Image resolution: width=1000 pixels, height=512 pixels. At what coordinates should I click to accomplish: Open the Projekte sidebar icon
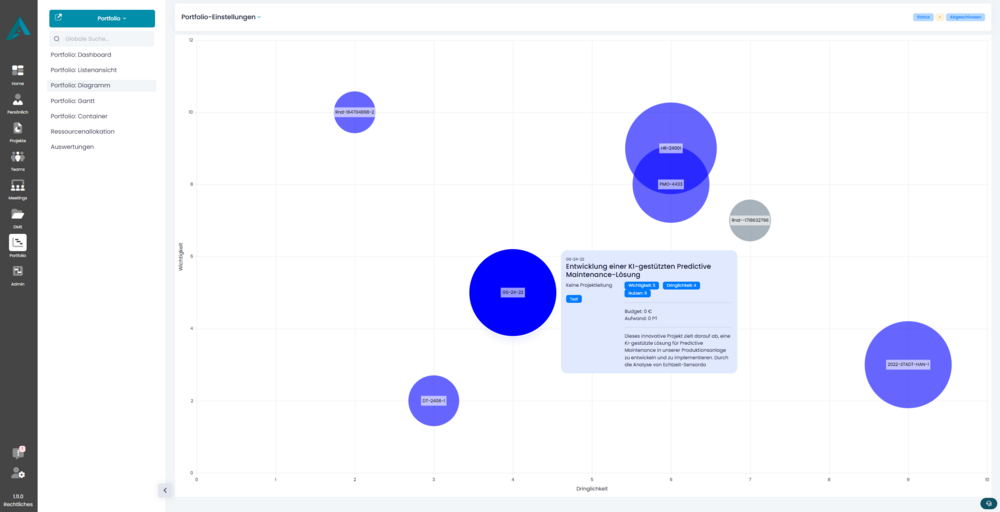(18, 130)
